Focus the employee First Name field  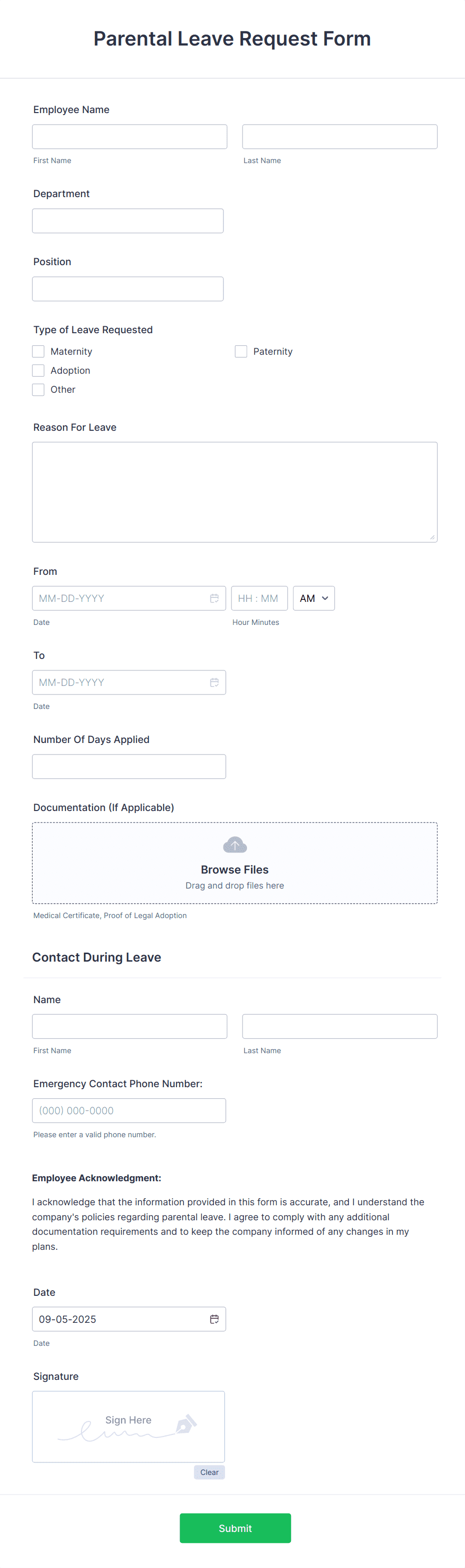coord(129,137)
